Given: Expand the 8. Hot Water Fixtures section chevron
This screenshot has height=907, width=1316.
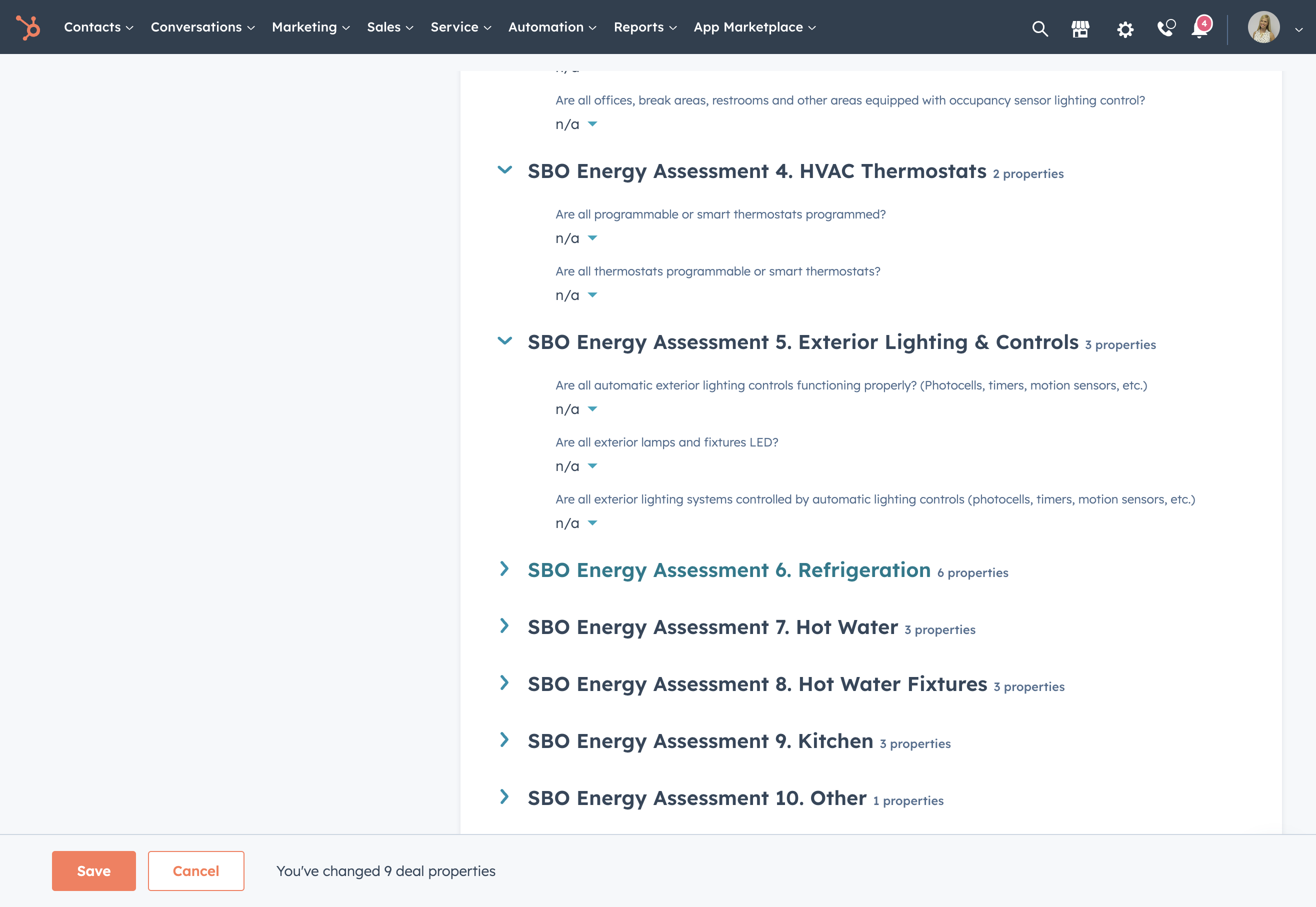Looking at the screenshot, I should pyautogui.click(x=504, y=682).
